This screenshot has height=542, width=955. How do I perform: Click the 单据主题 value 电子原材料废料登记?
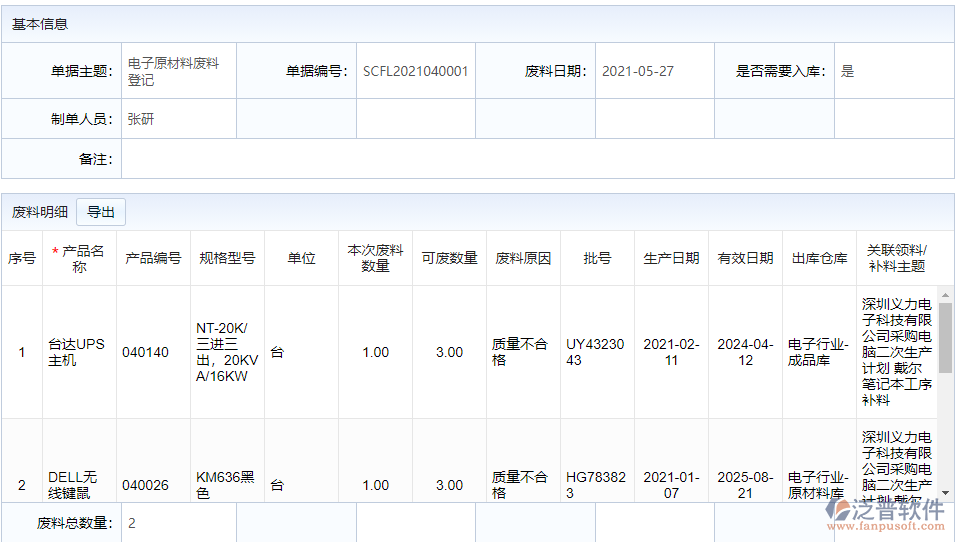click(179, 71)
